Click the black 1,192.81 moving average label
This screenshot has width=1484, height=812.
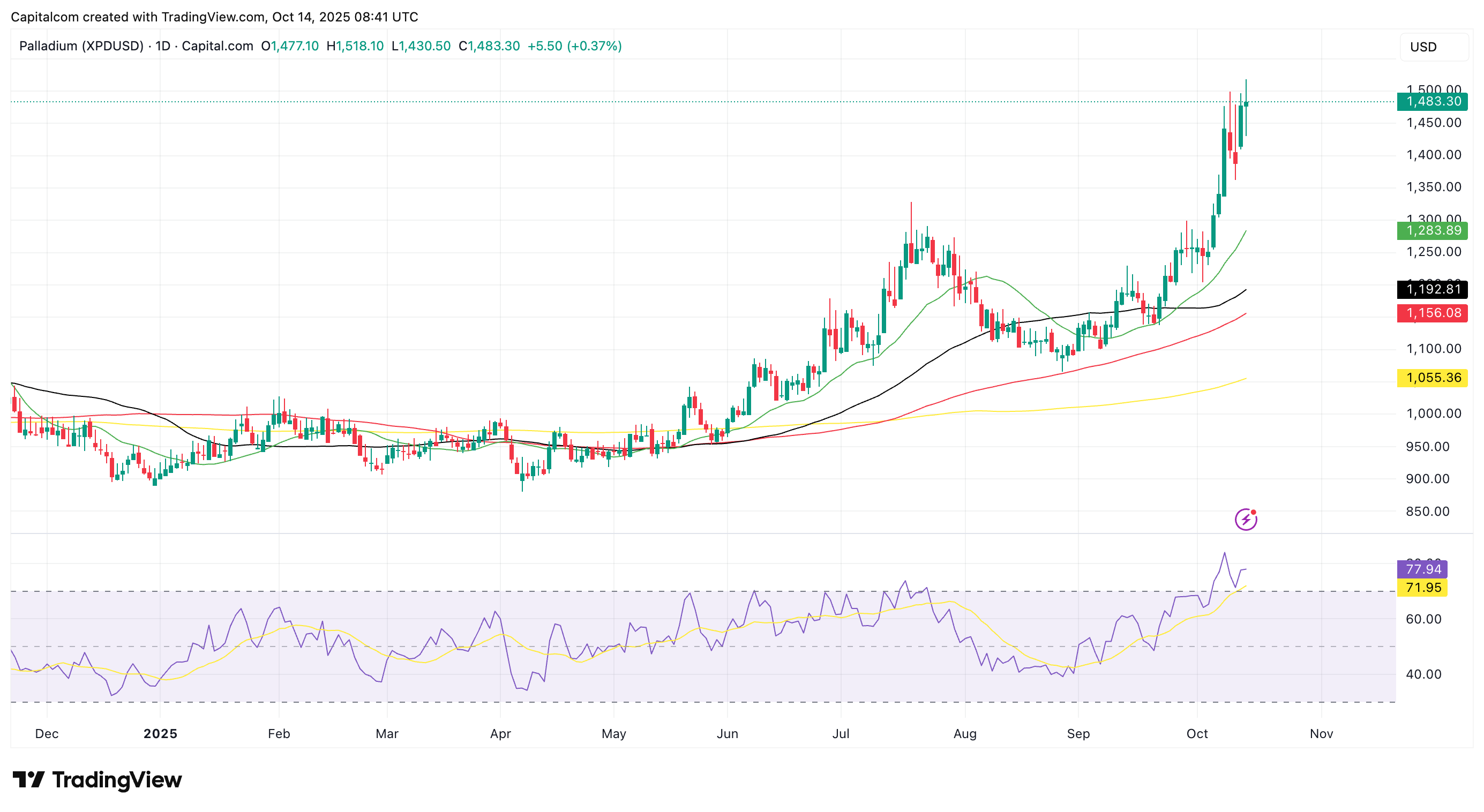pyautogui.click(x=1432, y=289)
